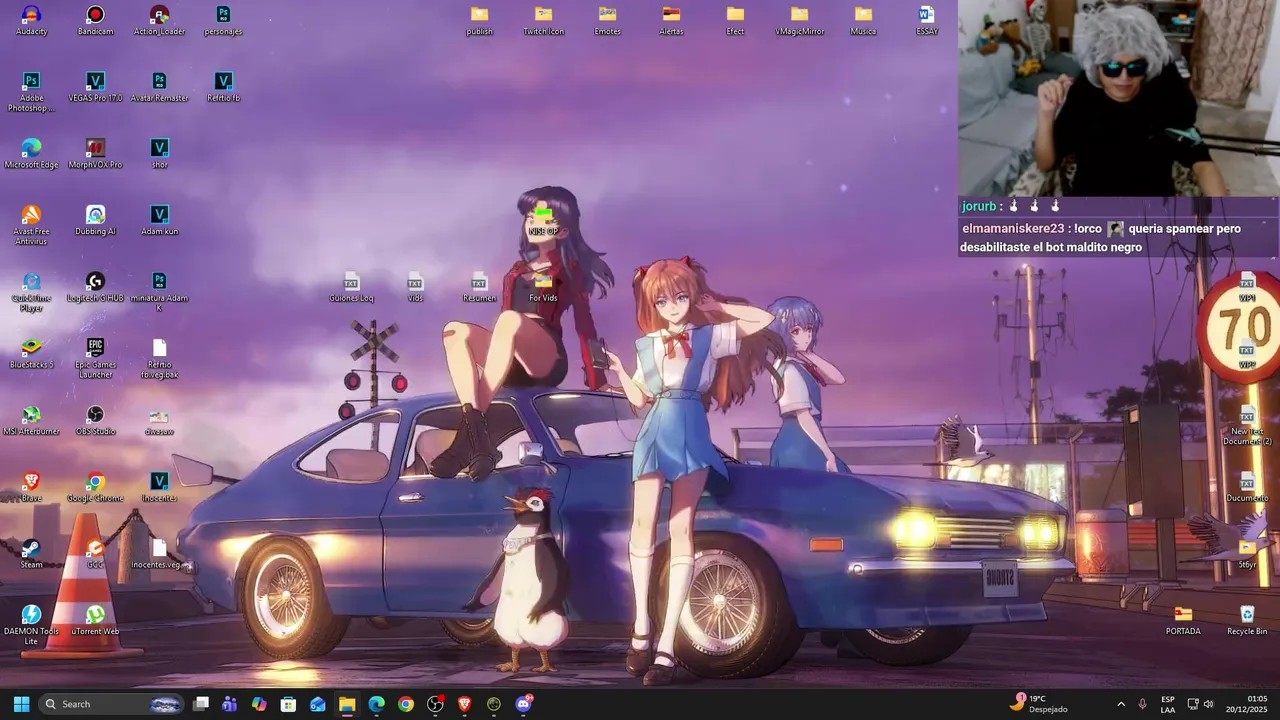Launch Adobe Photoshop shortcut

pos(31,92)
